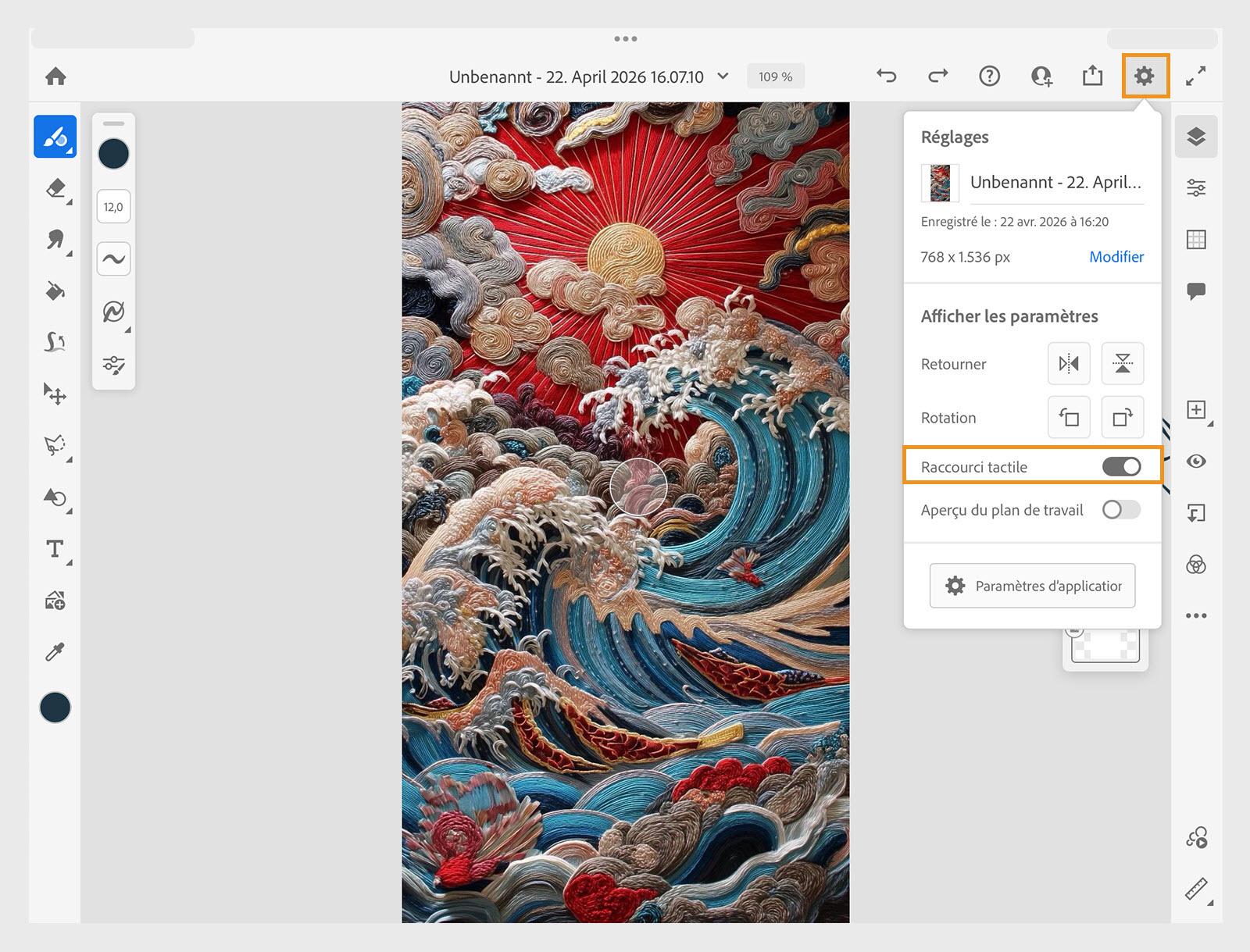Click the clipping mask icon in right bar
Screen dimensions: 1250x952
[1196, 513]
